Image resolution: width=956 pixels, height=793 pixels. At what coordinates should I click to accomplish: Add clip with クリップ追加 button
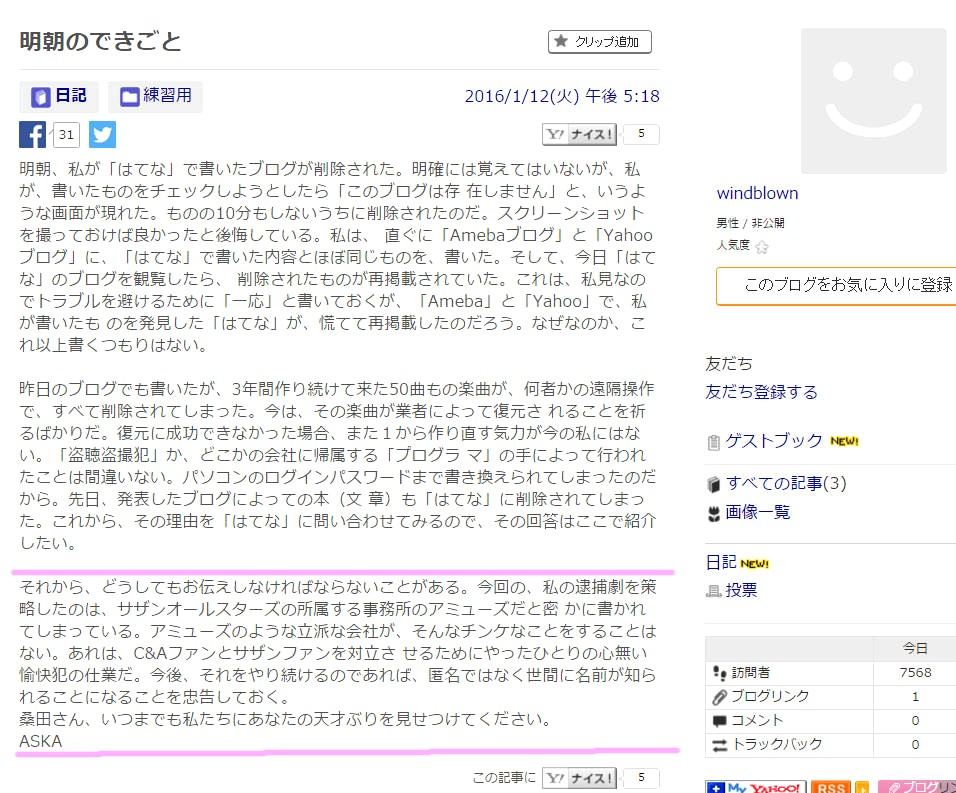point(600,42)
